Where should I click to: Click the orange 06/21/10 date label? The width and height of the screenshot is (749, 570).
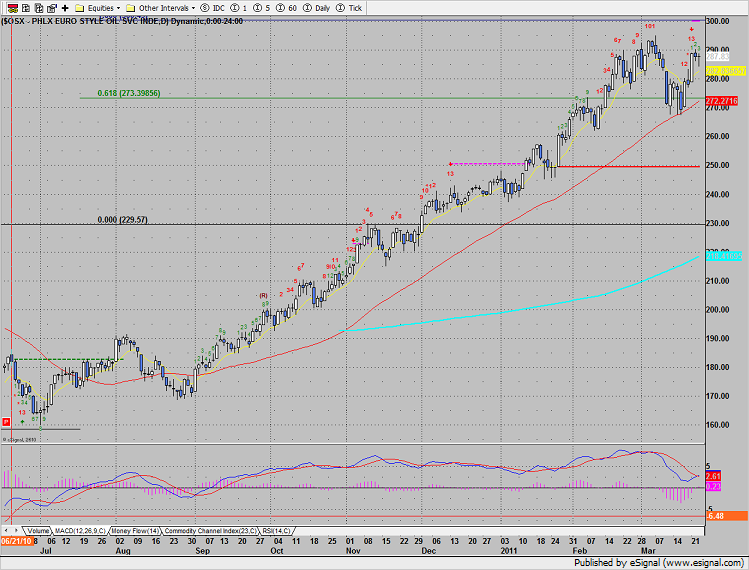[16, 541]
